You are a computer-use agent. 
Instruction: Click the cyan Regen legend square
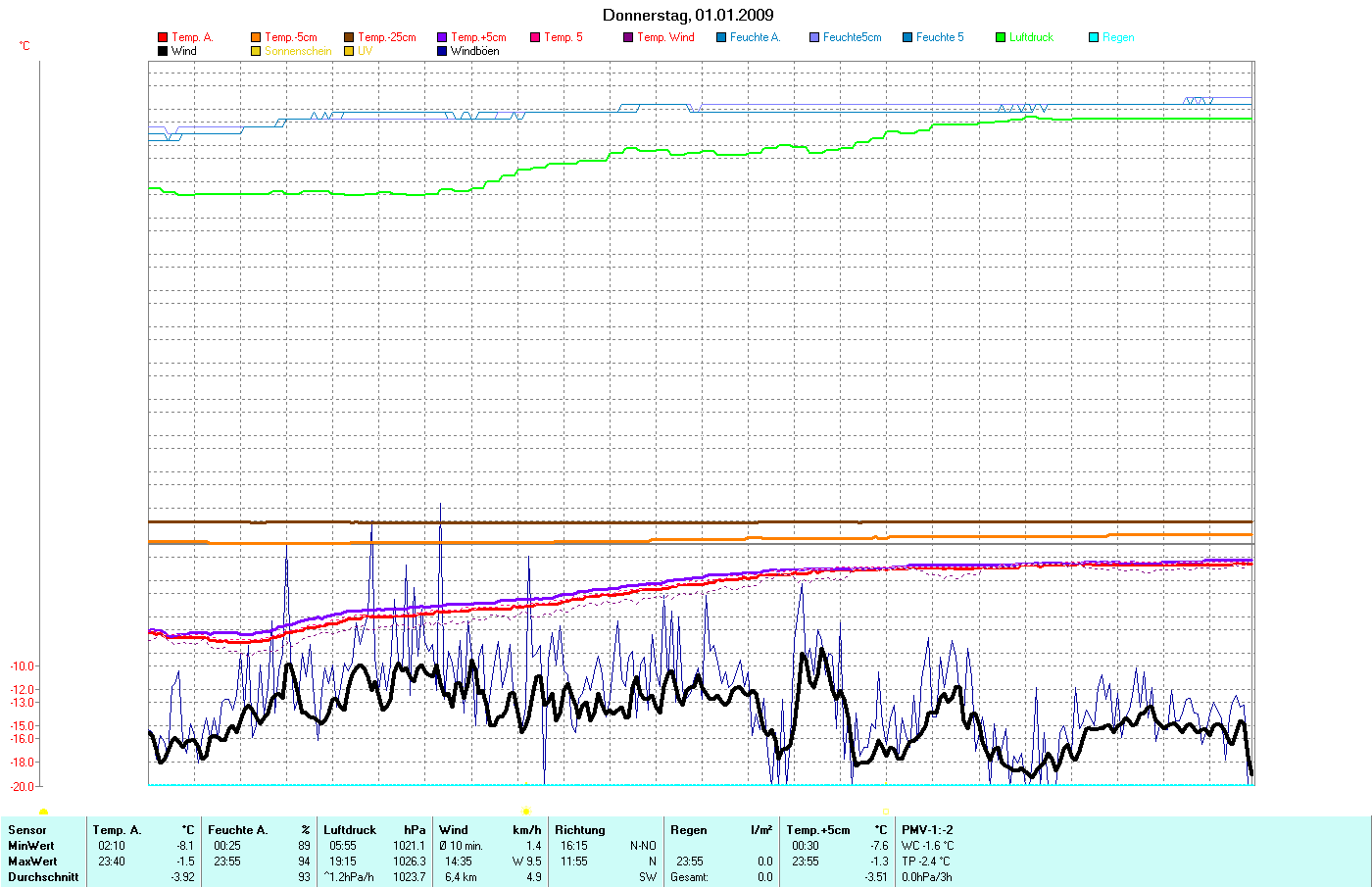click(1094, 37)
